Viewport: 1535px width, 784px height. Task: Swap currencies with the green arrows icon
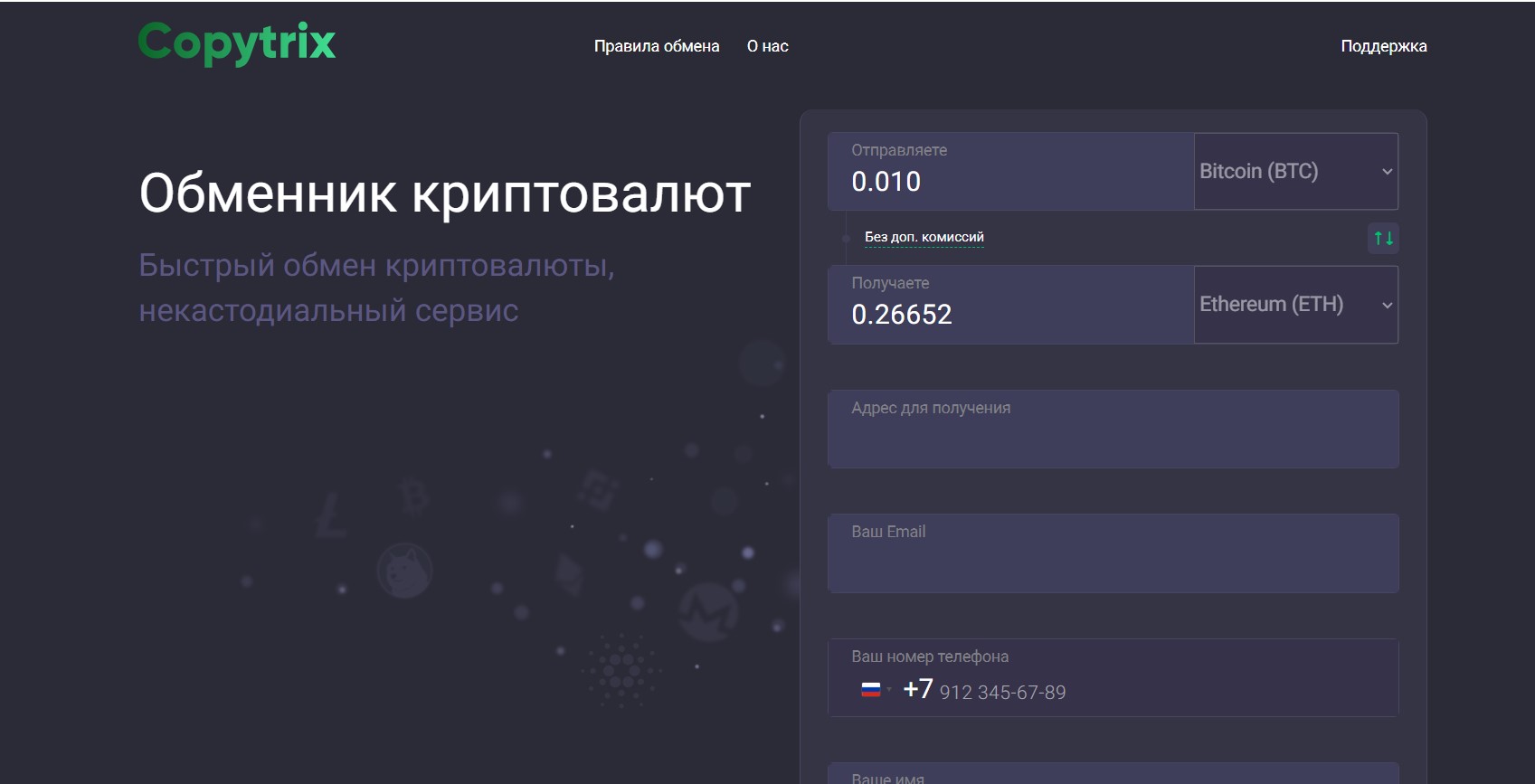(1383, 238)
